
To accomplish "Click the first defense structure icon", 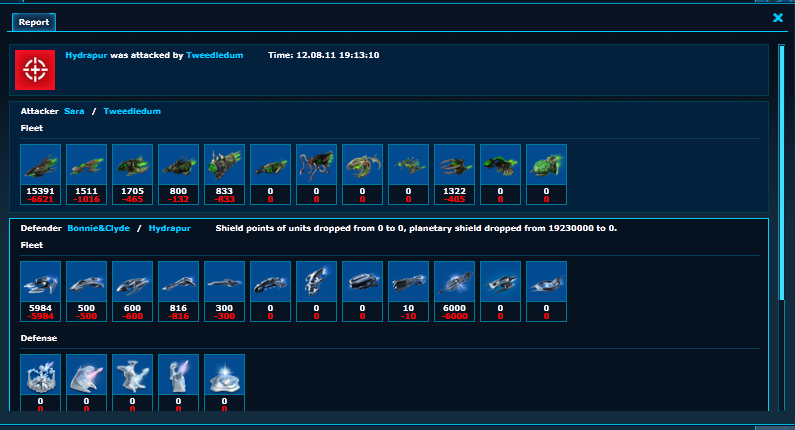I will click(41, 375).
